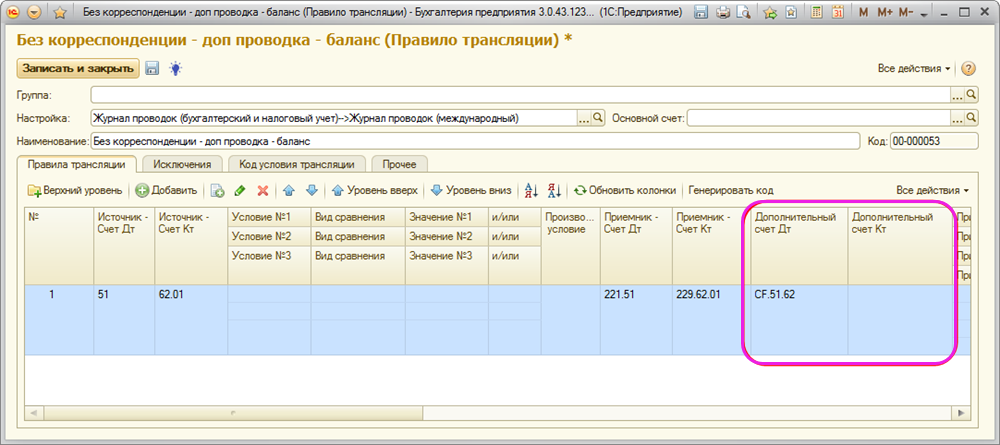The image size is (1000, 445).
Task: Click the green pencil edit row icon
Action: (x=240, y=190)
